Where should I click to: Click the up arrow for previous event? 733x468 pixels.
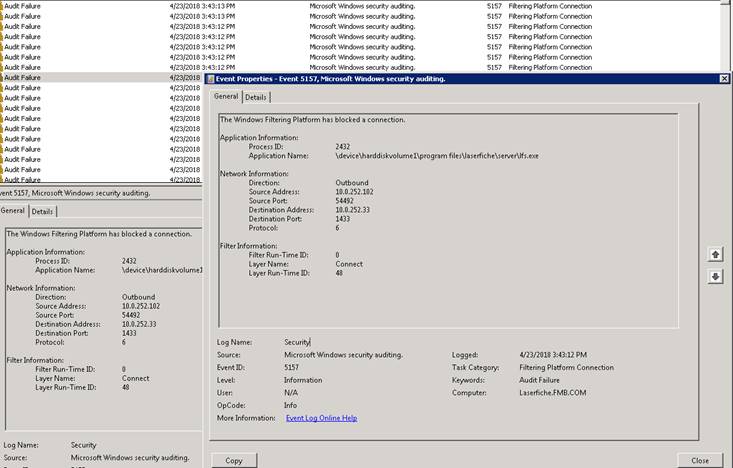pyautogui.click(x=715, y=255)
